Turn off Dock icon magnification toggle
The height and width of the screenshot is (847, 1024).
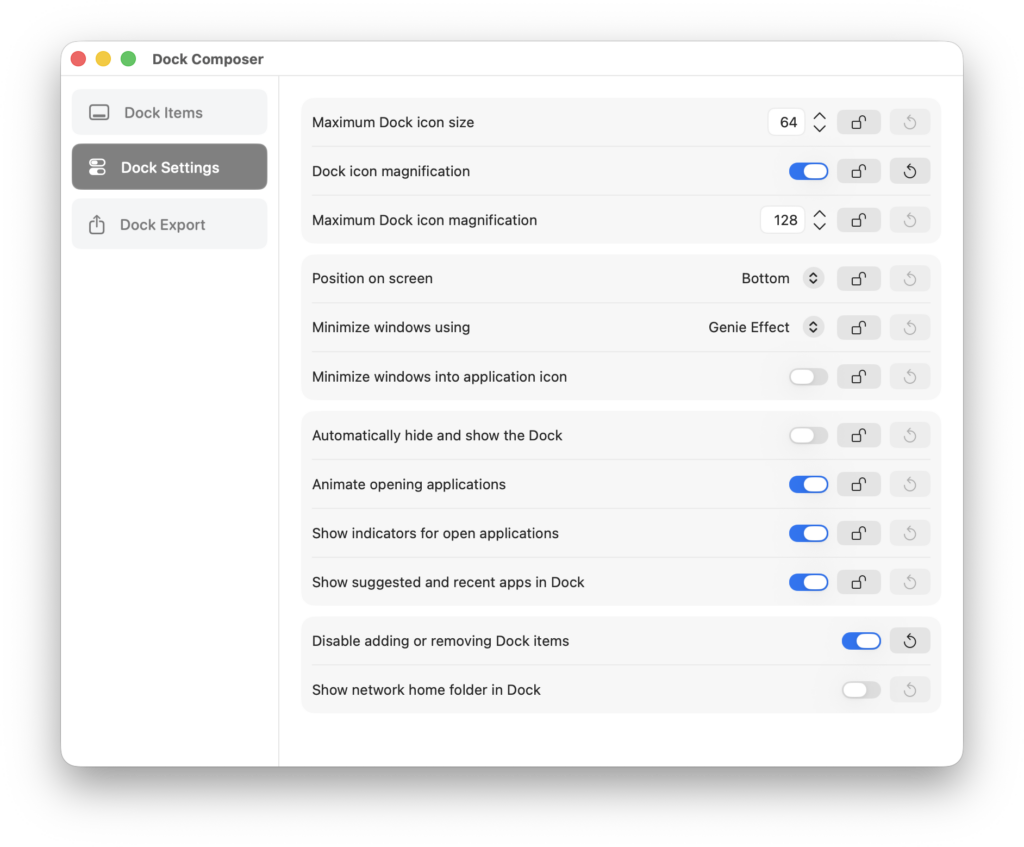point(808,171)
